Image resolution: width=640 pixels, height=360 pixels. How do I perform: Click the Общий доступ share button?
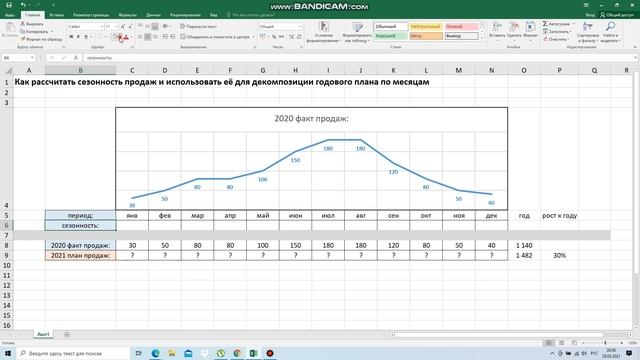point(617,15)
